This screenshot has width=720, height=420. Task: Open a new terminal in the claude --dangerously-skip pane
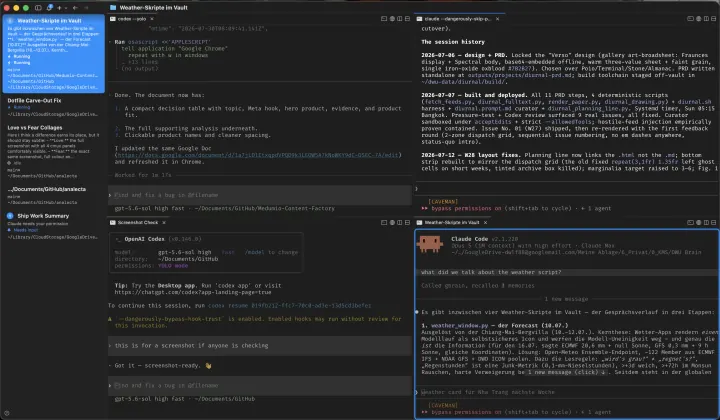[x=690, y=19]
